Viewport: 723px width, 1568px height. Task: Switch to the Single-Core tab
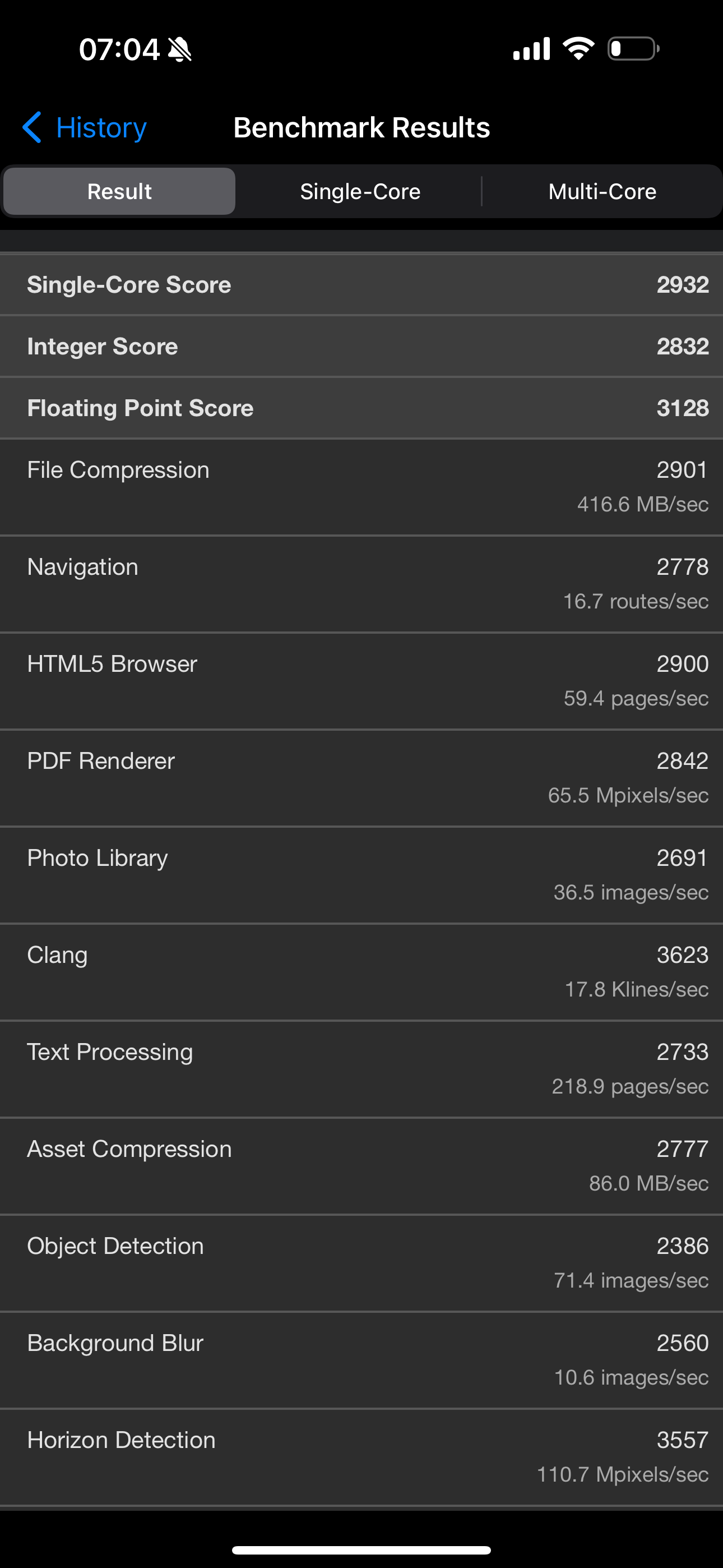(360, 192)
